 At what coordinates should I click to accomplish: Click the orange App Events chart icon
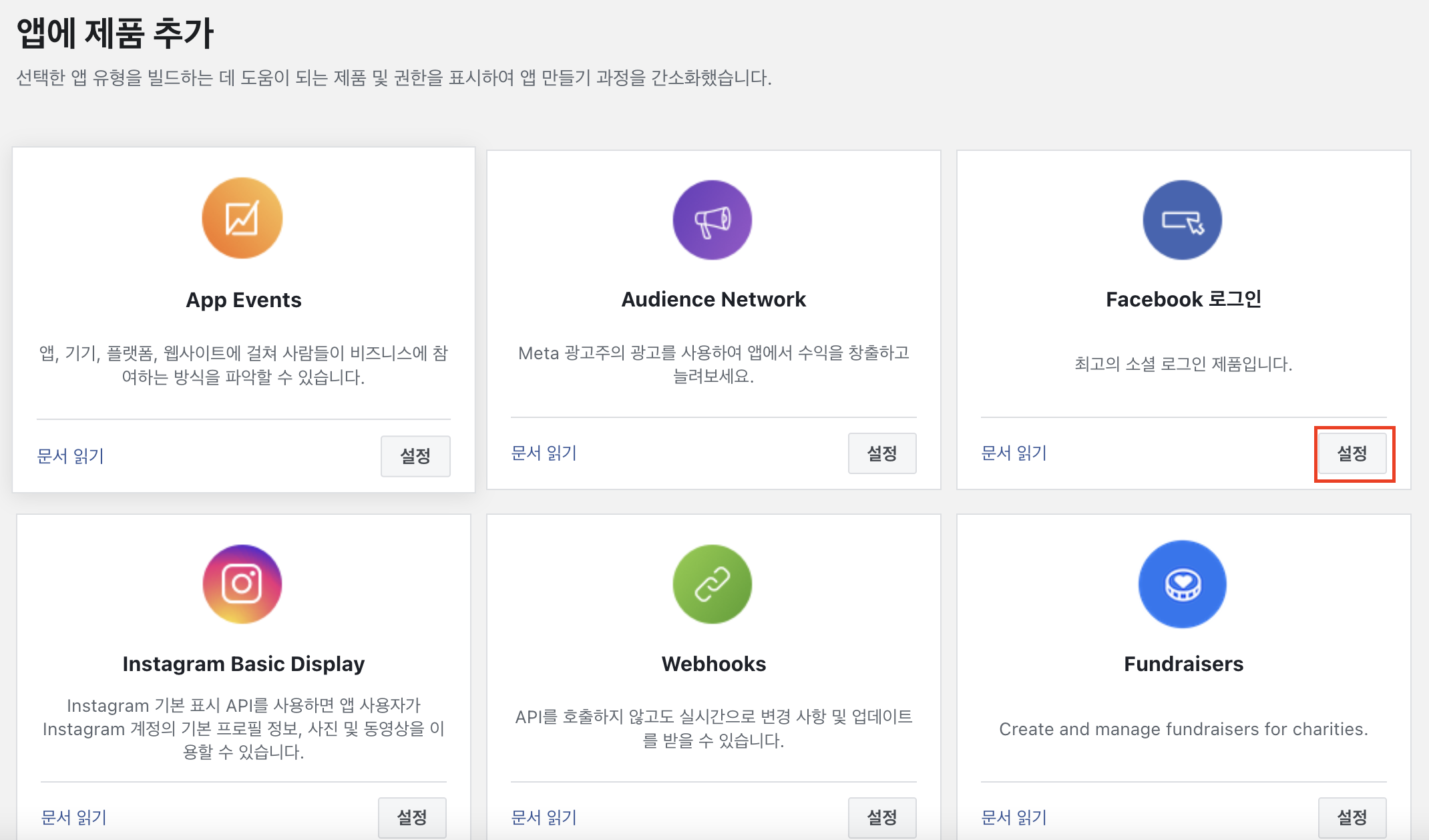click(x=242, y=218)
